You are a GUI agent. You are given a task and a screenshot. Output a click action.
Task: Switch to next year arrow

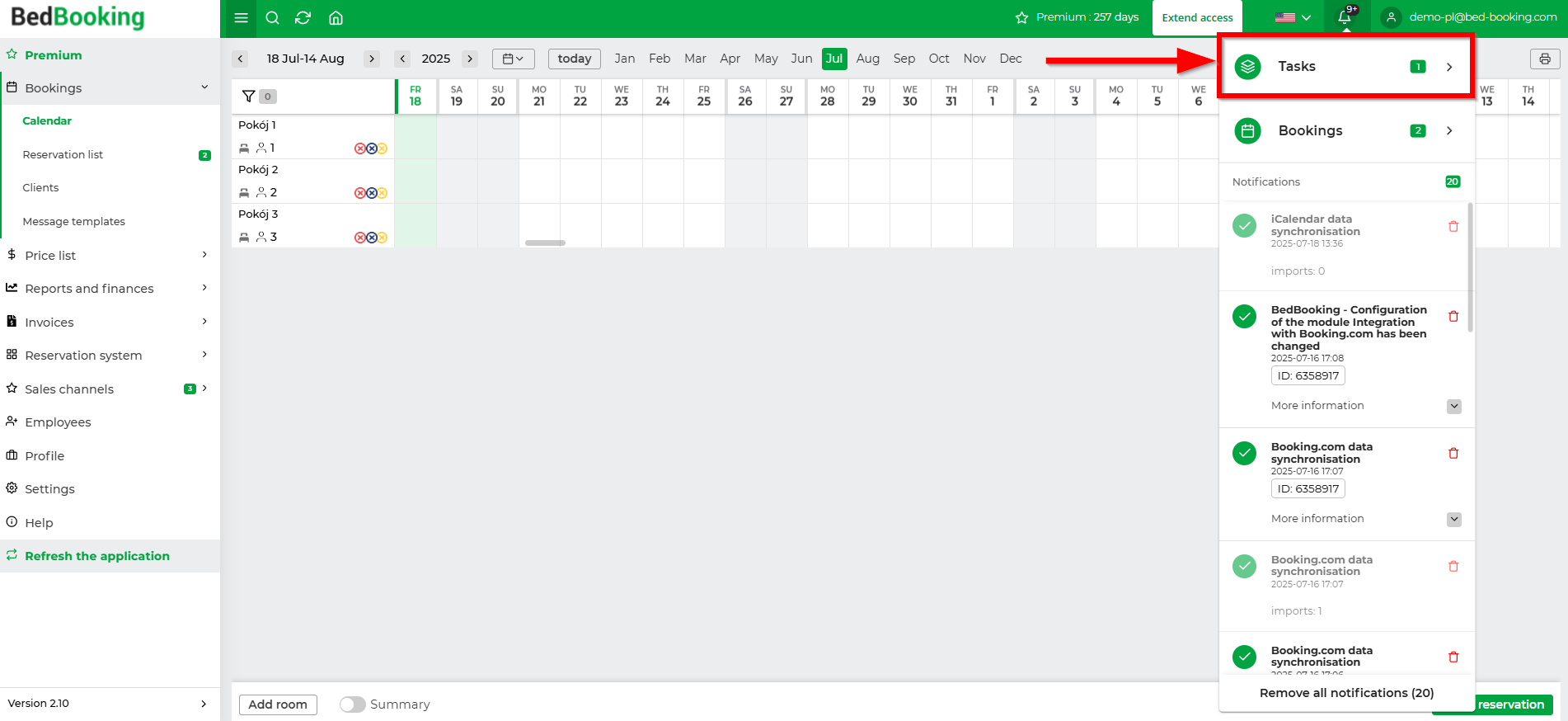coord(470,59)
